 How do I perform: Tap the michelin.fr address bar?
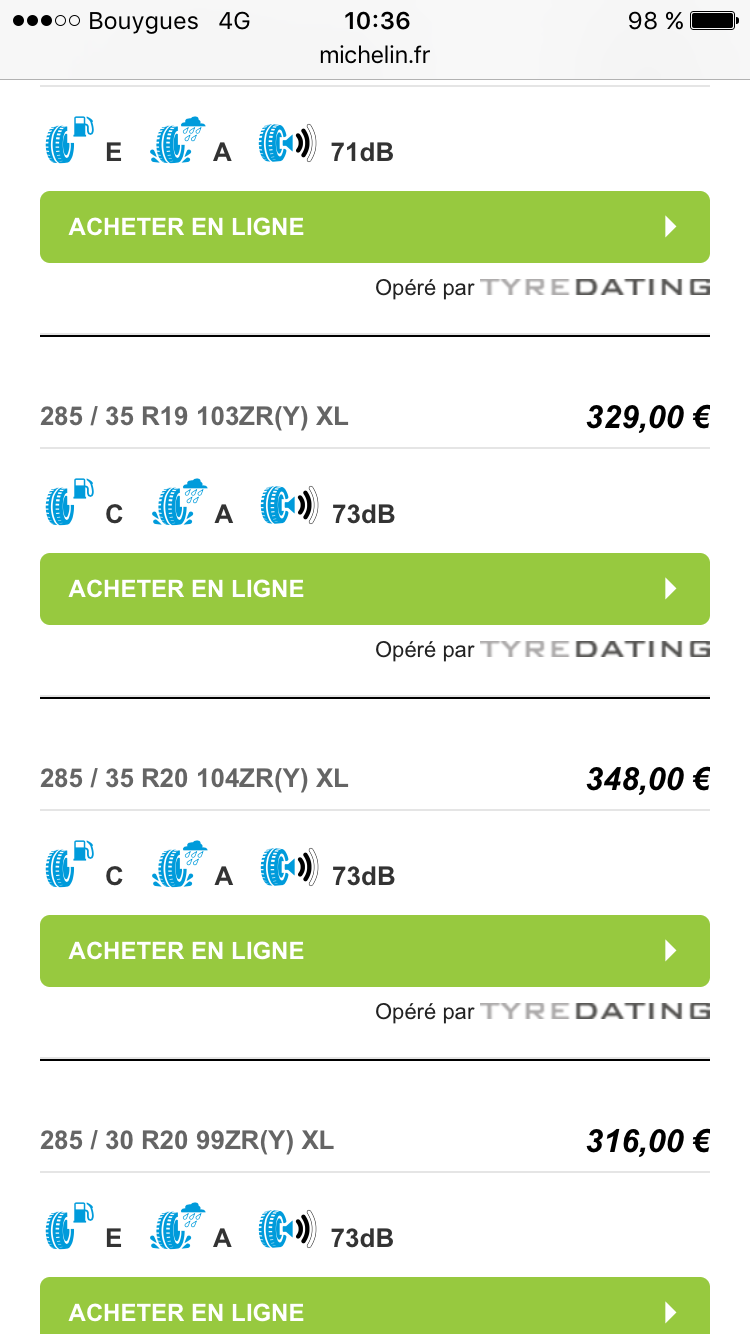(x=375, y=56)
